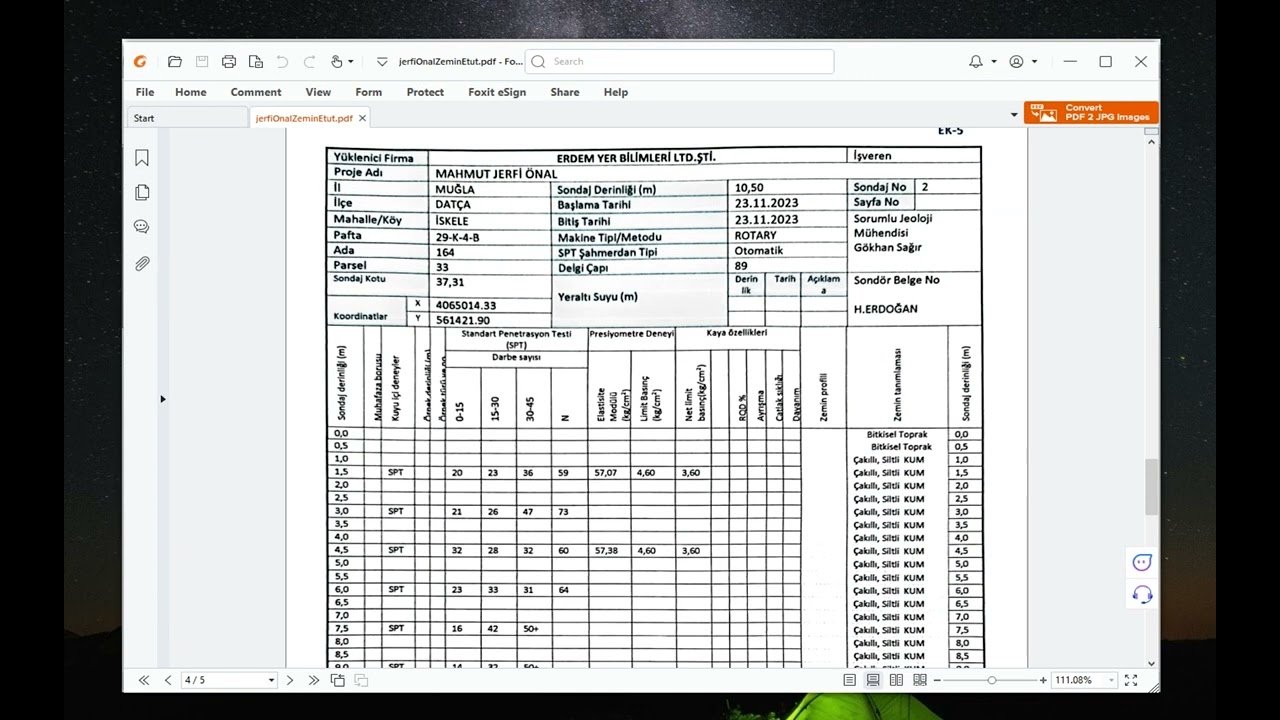Go to the next page
This screenshot has width=1280, height=720.
tap(290, 680)
